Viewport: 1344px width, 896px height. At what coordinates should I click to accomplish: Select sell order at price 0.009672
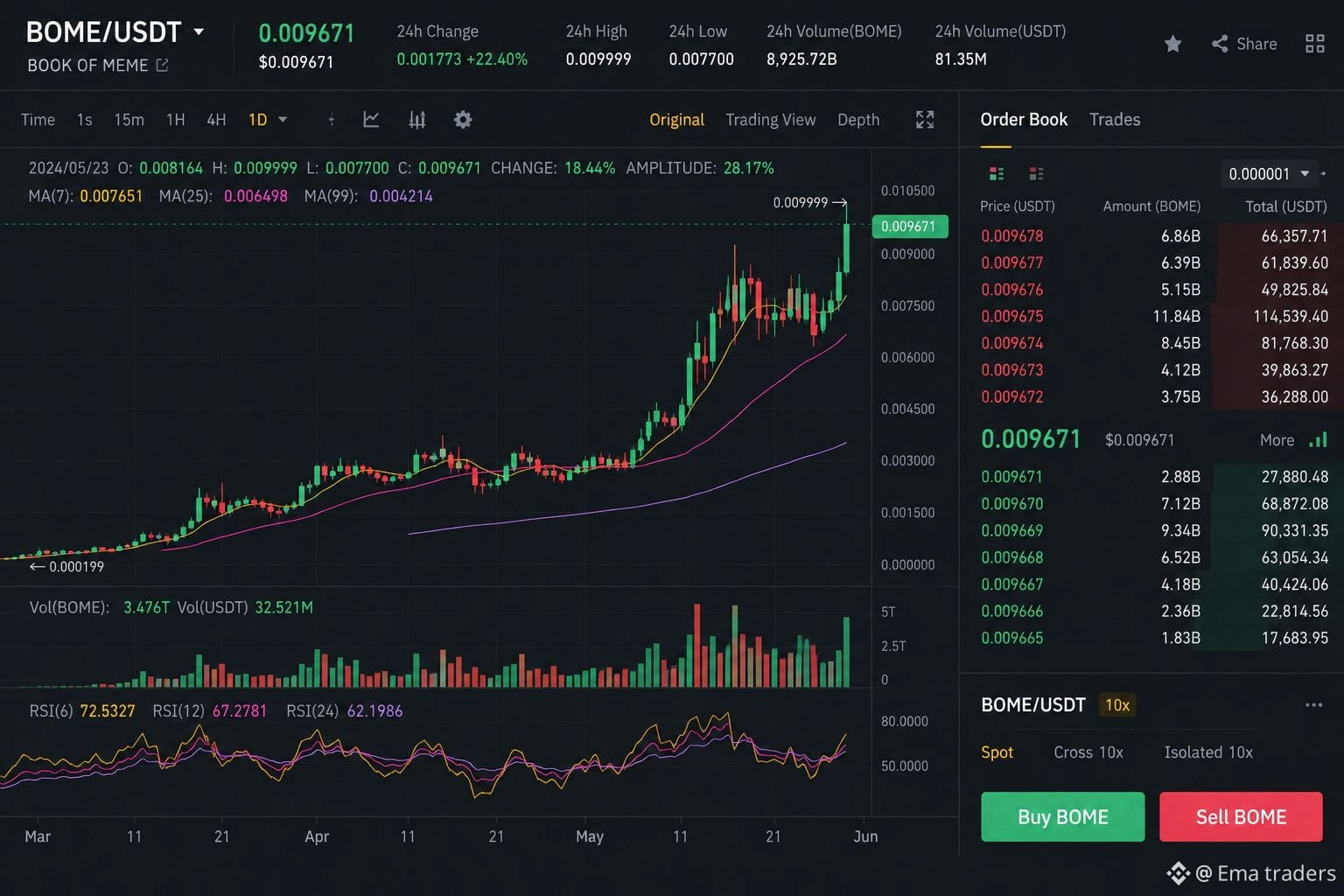(x=1153, y=397)
